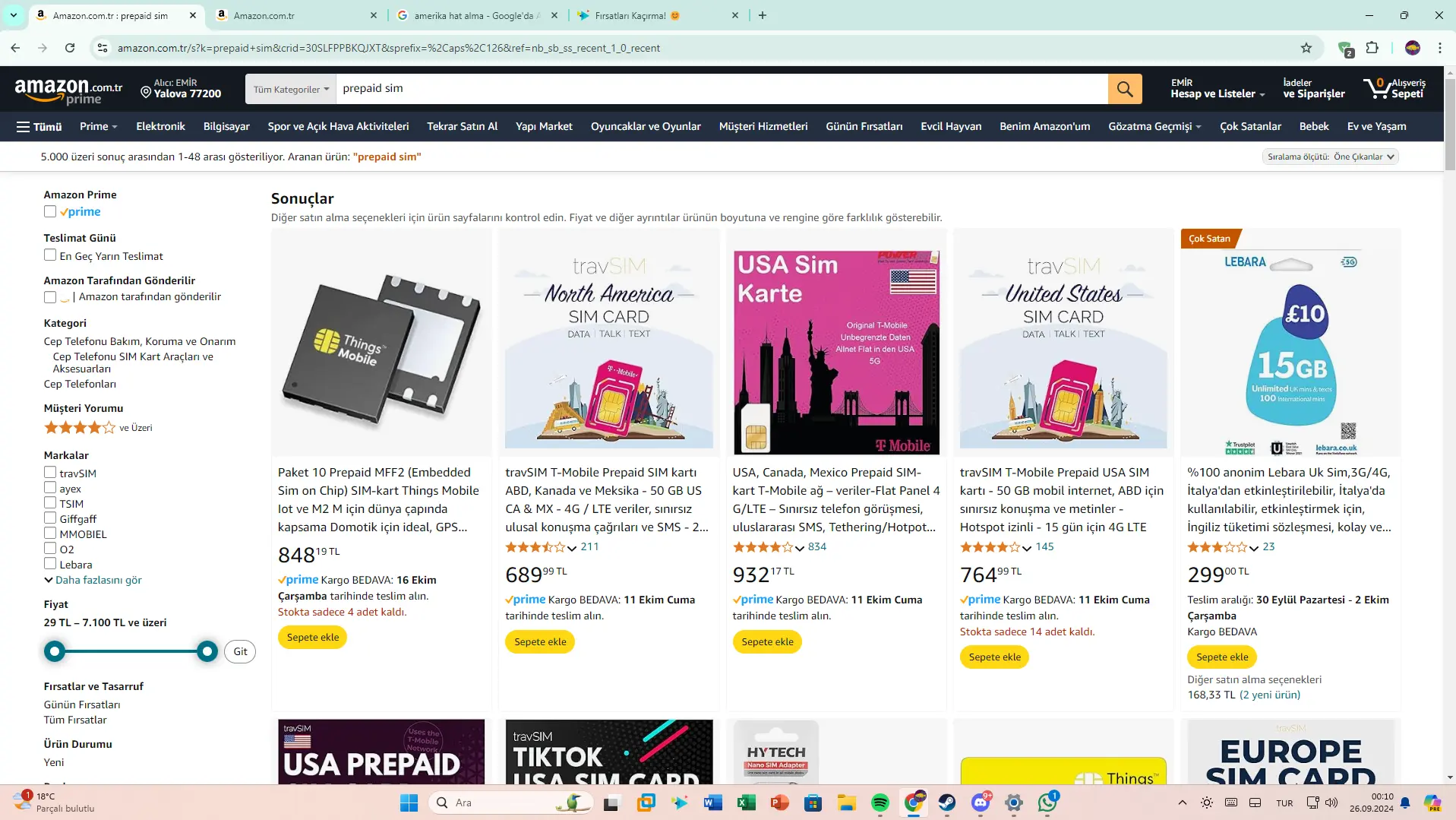Open the browser tab search dropdown
This screenshot has height=820, width=1456.
pyautogui.click(x=13, y=15)
